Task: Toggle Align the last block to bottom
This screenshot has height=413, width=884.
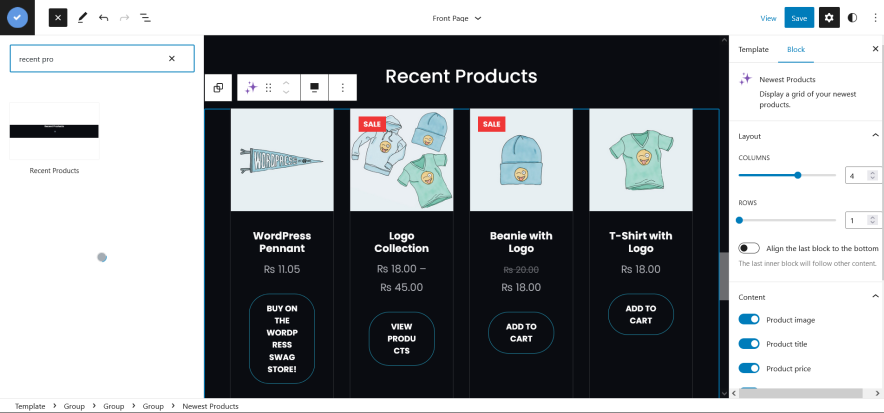Action: click(x=749, y=248)
